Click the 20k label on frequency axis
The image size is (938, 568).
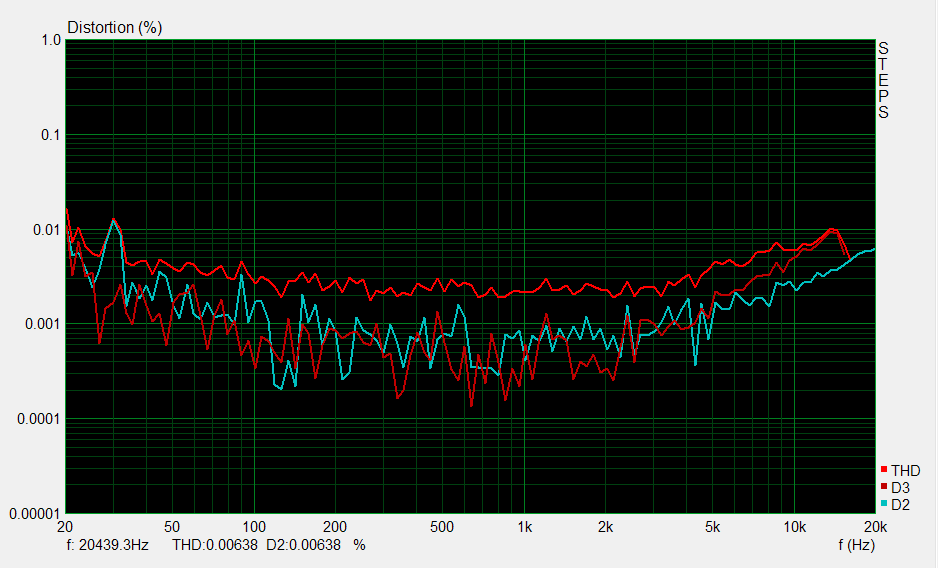(875, 527)
